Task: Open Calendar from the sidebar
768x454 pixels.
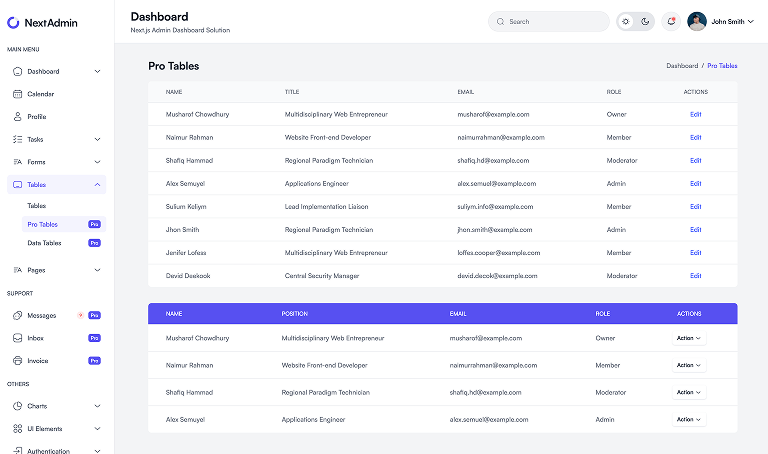Action: tap(41, 94)
